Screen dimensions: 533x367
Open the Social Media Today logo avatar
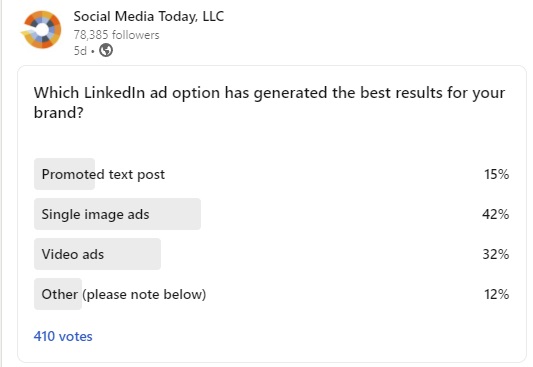[x=41, y=30]
